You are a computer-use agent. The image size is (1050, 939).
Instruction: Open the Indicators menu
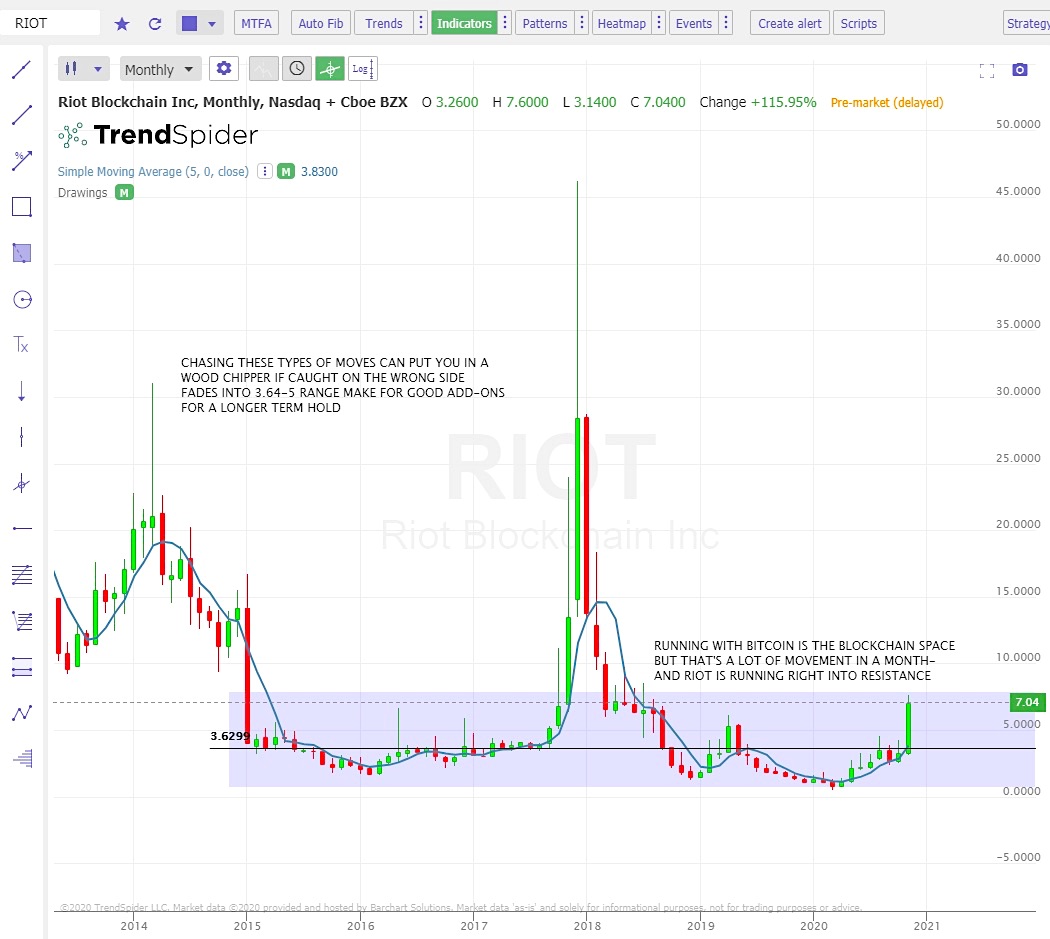(x=464, y=23)
